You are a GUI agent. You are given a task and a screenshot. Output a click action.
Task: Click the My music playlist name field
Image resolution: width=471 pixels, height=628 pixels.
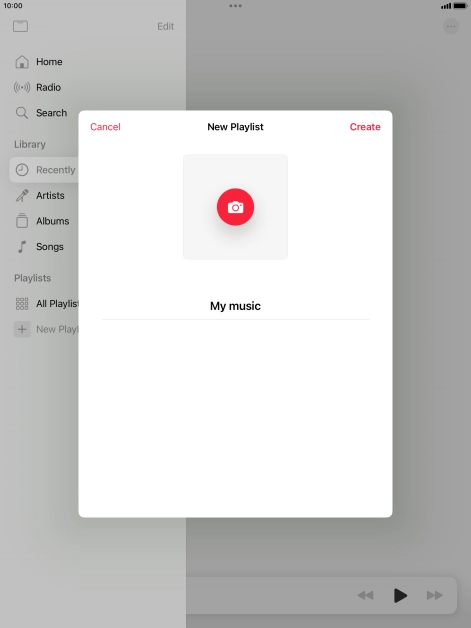click(x=235, y=306)
